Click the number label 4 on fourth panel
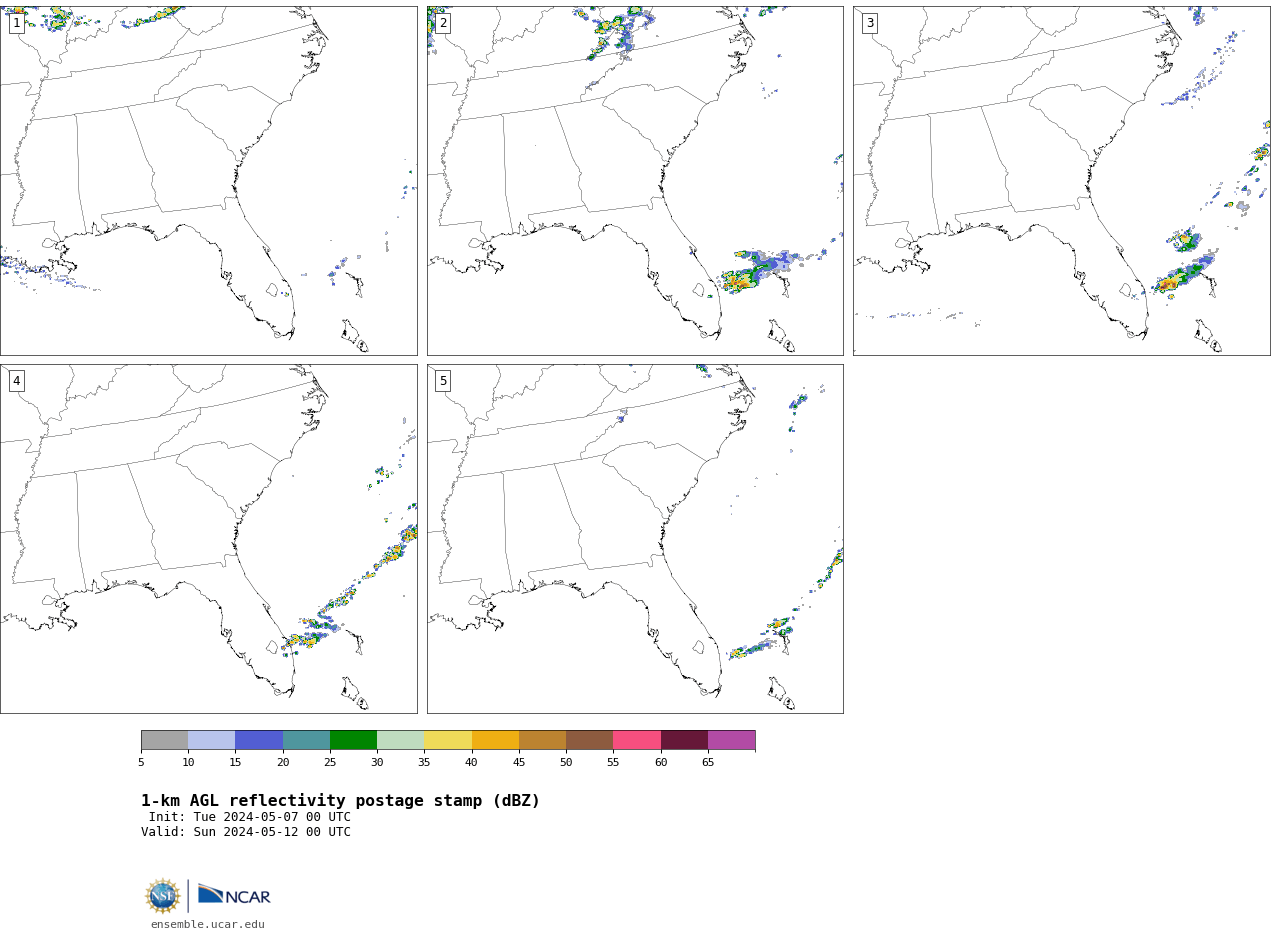 pos(16,381)
